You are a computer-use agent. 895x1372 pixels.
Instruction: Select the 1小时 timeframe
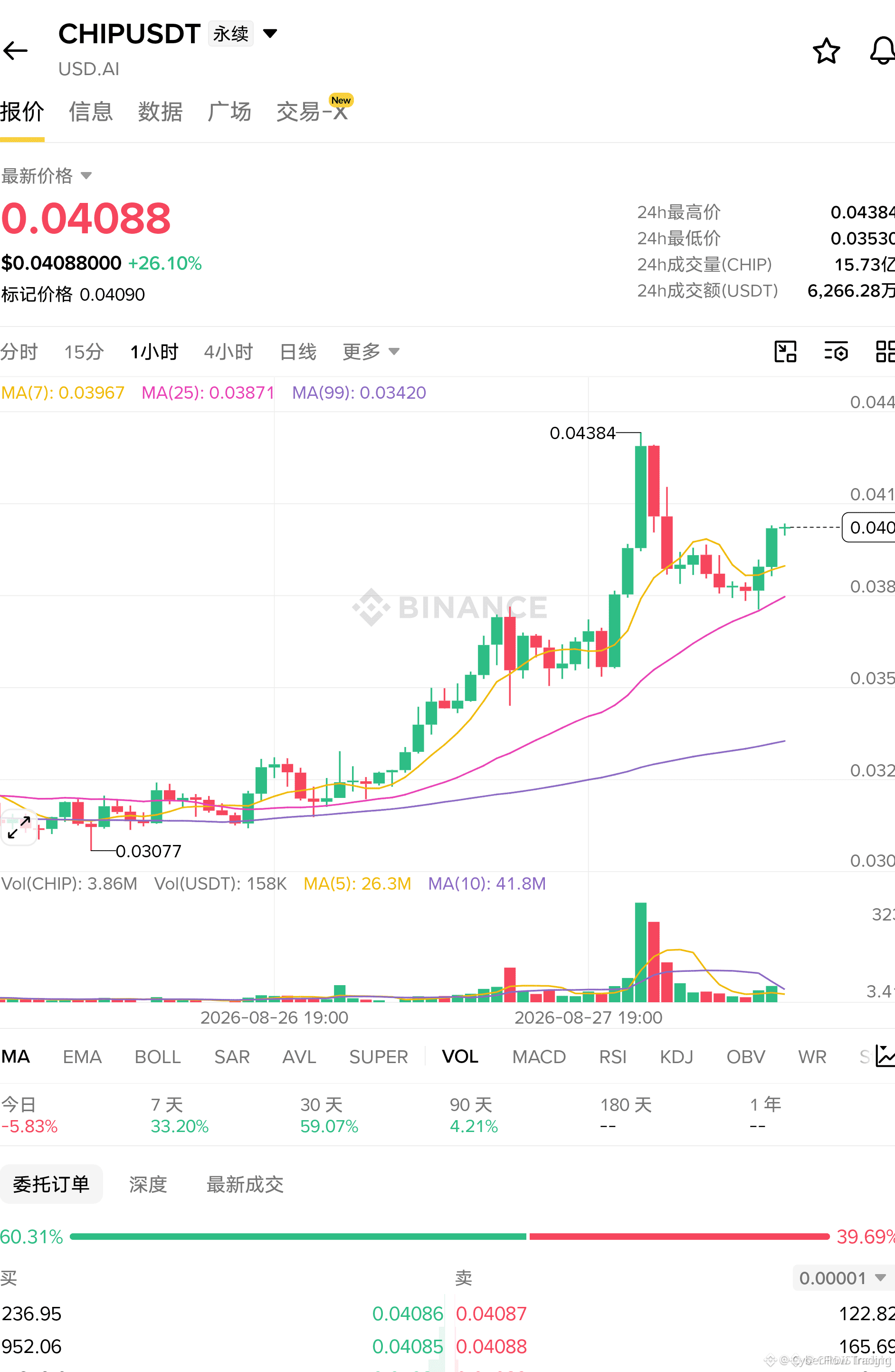click(x=154, y=351)
